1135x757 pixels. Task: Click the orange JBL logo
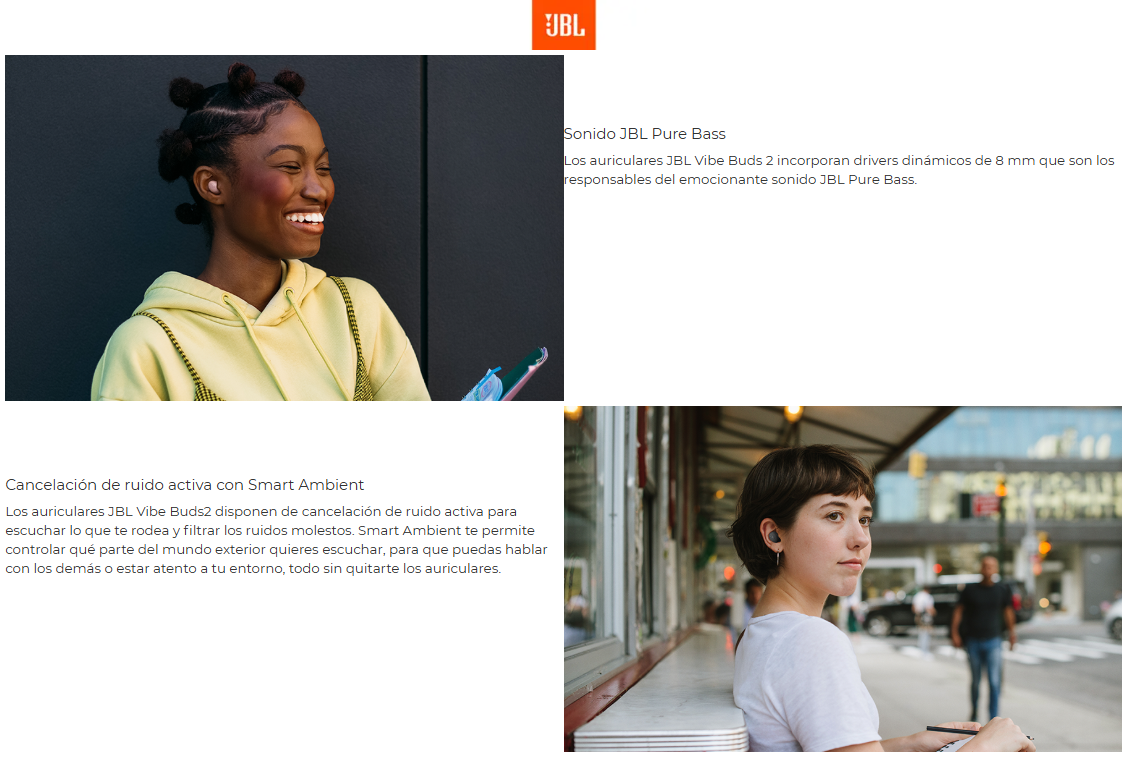[563, 25]
